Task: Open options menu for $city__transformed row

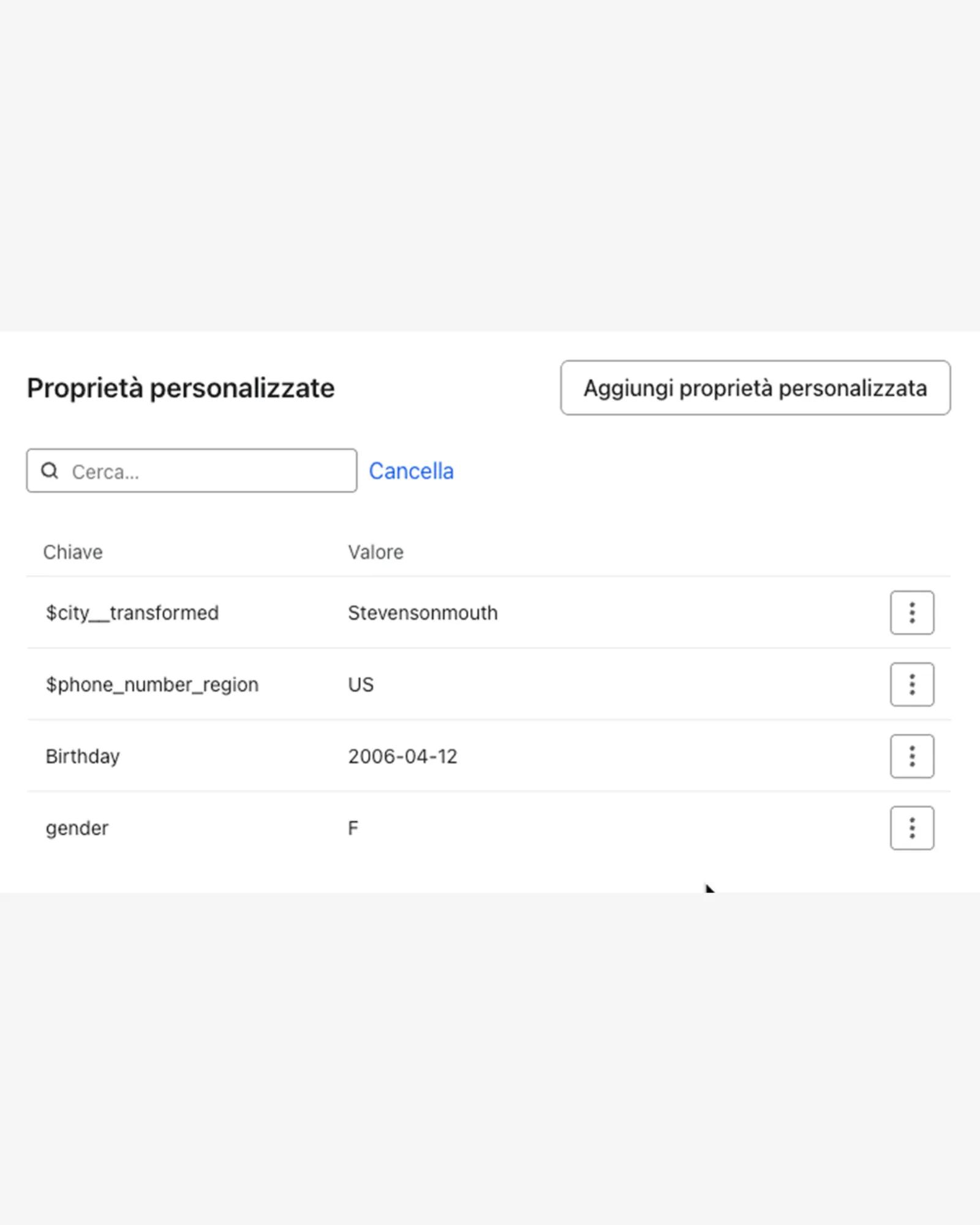Action: [x=911, y=612]
